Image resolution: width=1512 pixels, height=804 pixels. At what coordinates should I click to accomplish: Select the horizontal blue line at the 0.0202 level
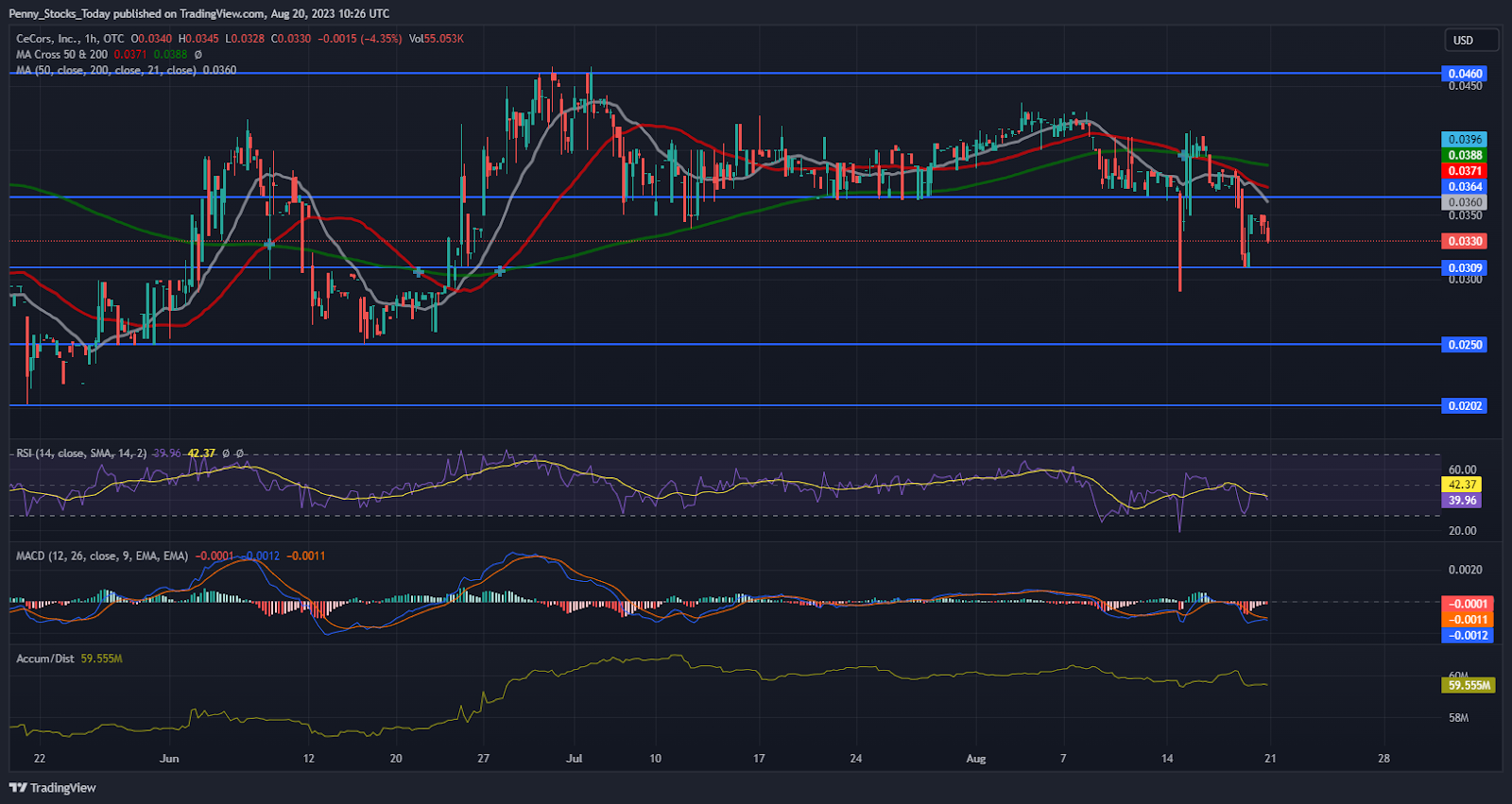tap(726, 406)
